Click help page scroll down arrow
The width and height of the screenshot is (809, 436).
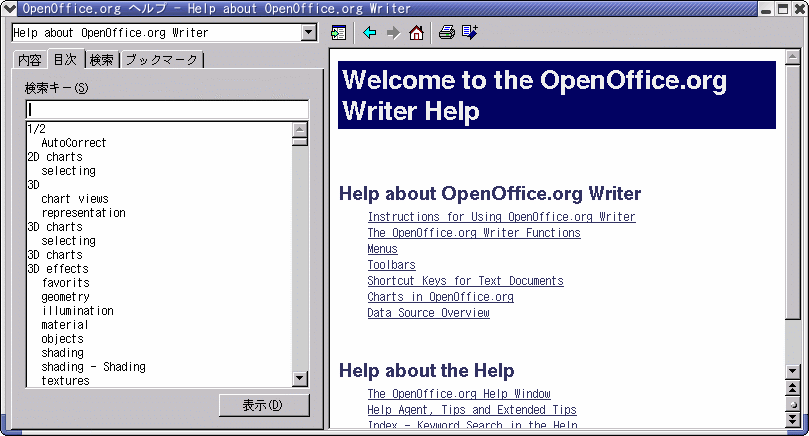click(792, 371)
